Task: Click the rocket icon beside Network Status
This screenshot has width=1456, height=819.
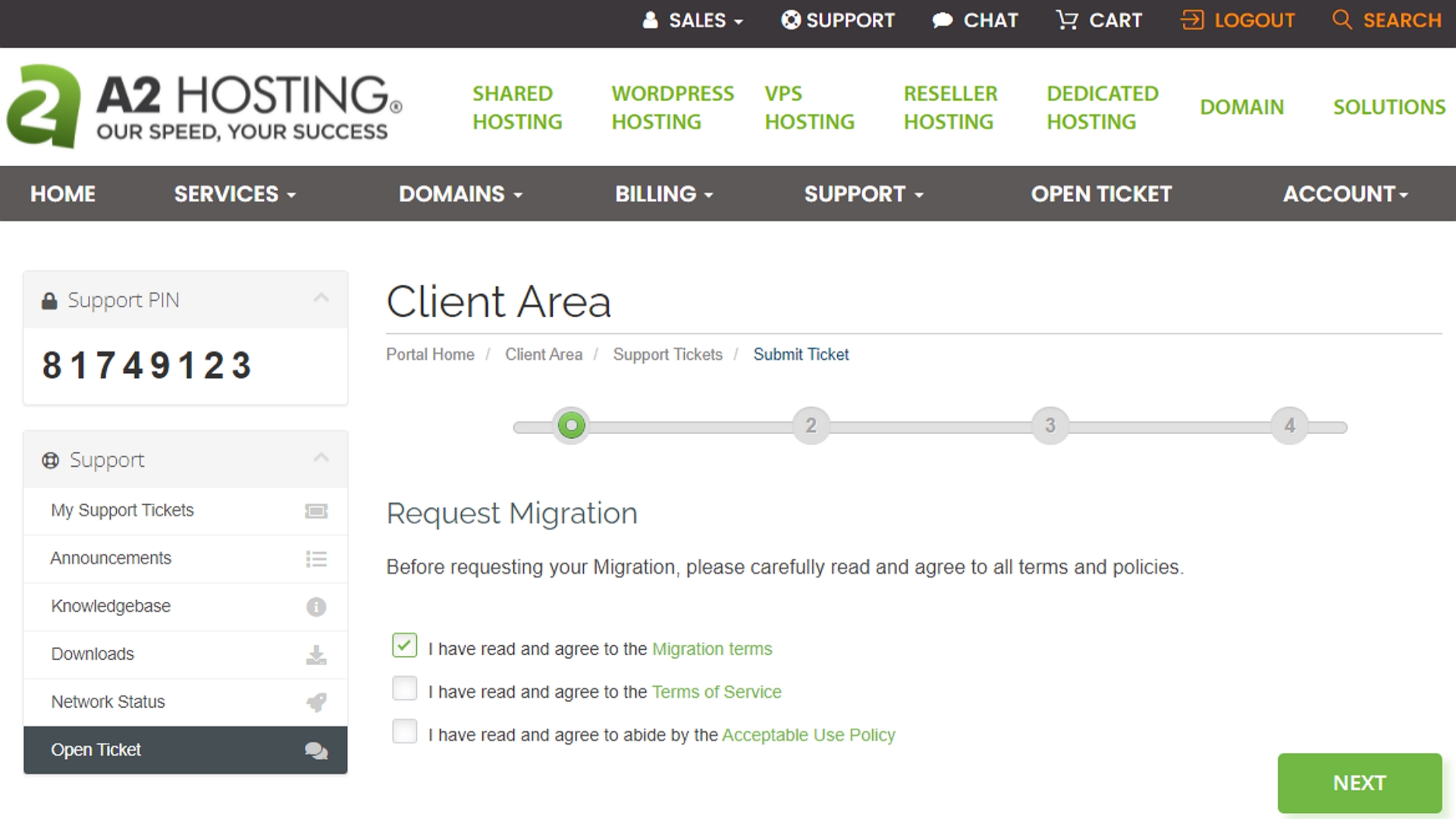Action: tap(316, 702)
